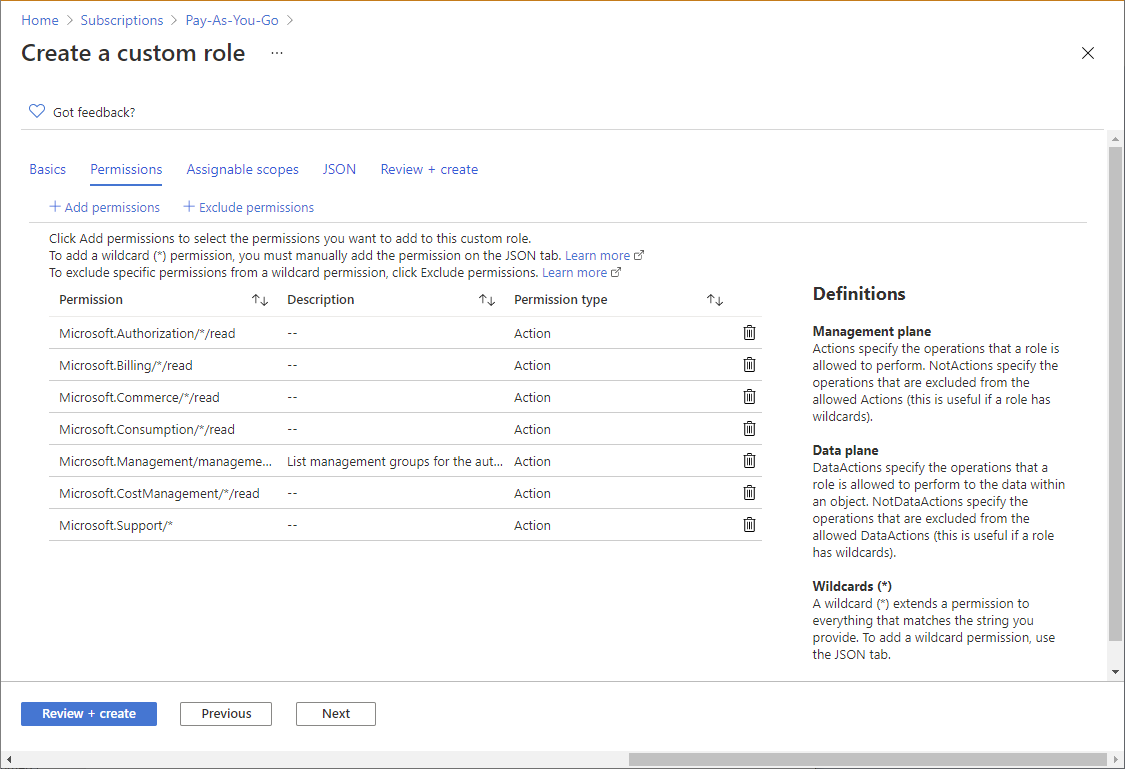Remove the Microsoft.CostManagement/*/read permission
Viewport: 1125px width, 769px height.
pos(749,493)
